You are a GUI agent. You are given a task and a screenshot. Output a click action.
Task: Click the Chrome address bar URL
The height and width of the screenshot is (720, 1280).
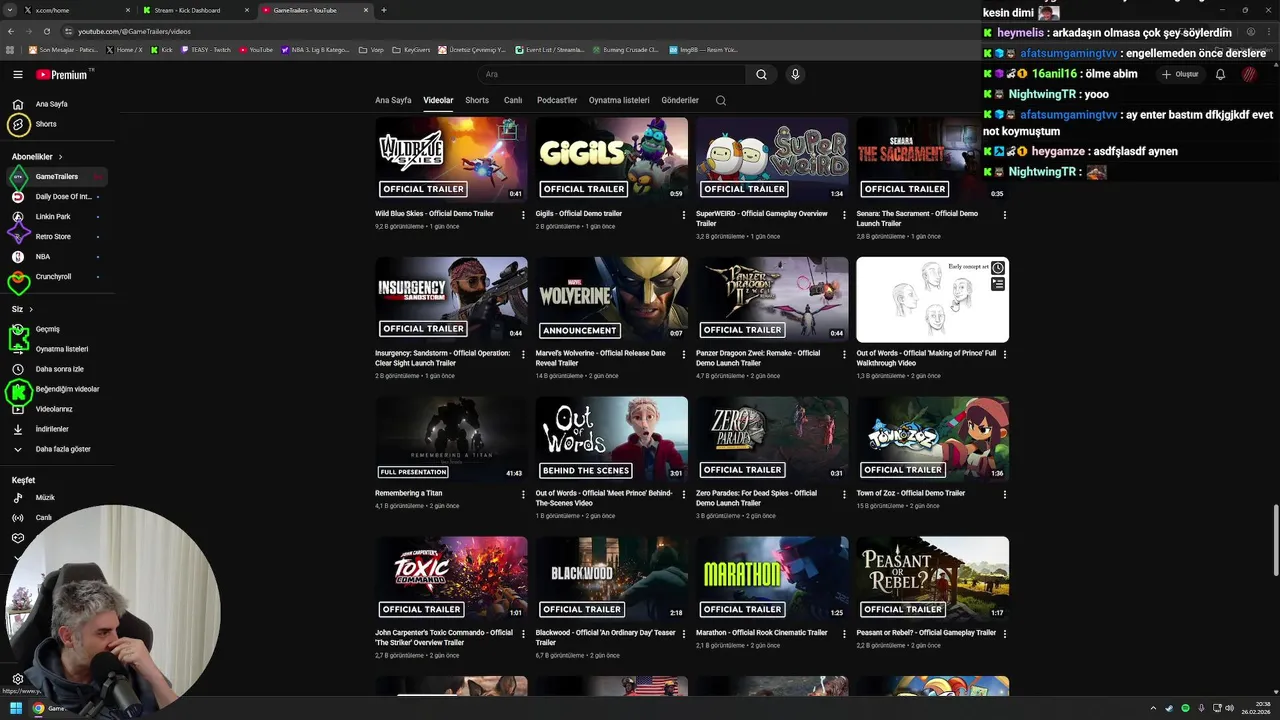coord(134,31)
